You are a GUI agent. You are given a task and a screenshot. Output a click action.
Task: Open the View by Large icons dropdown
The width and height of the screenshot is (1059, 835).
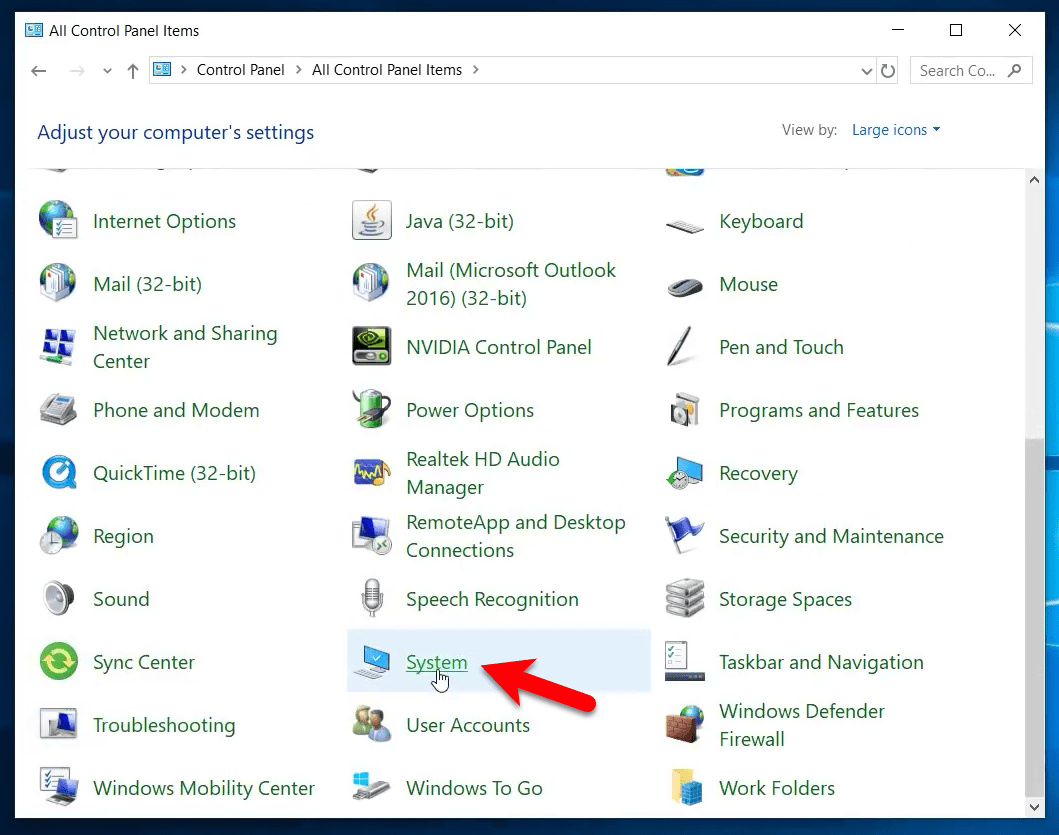click(896, 130)
